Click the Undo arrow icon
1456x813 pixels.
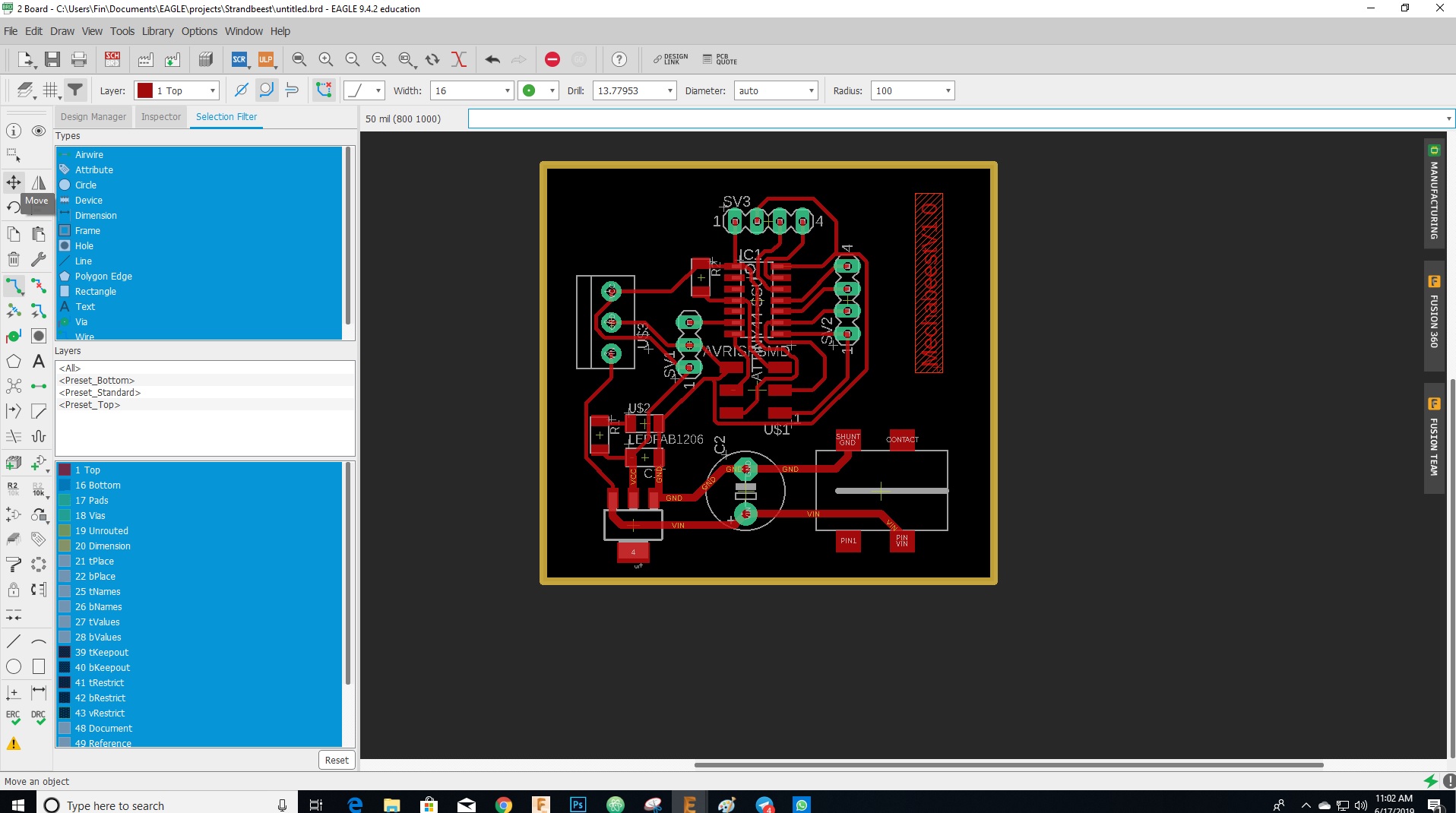pyautogui.click(x=492, y=59)
